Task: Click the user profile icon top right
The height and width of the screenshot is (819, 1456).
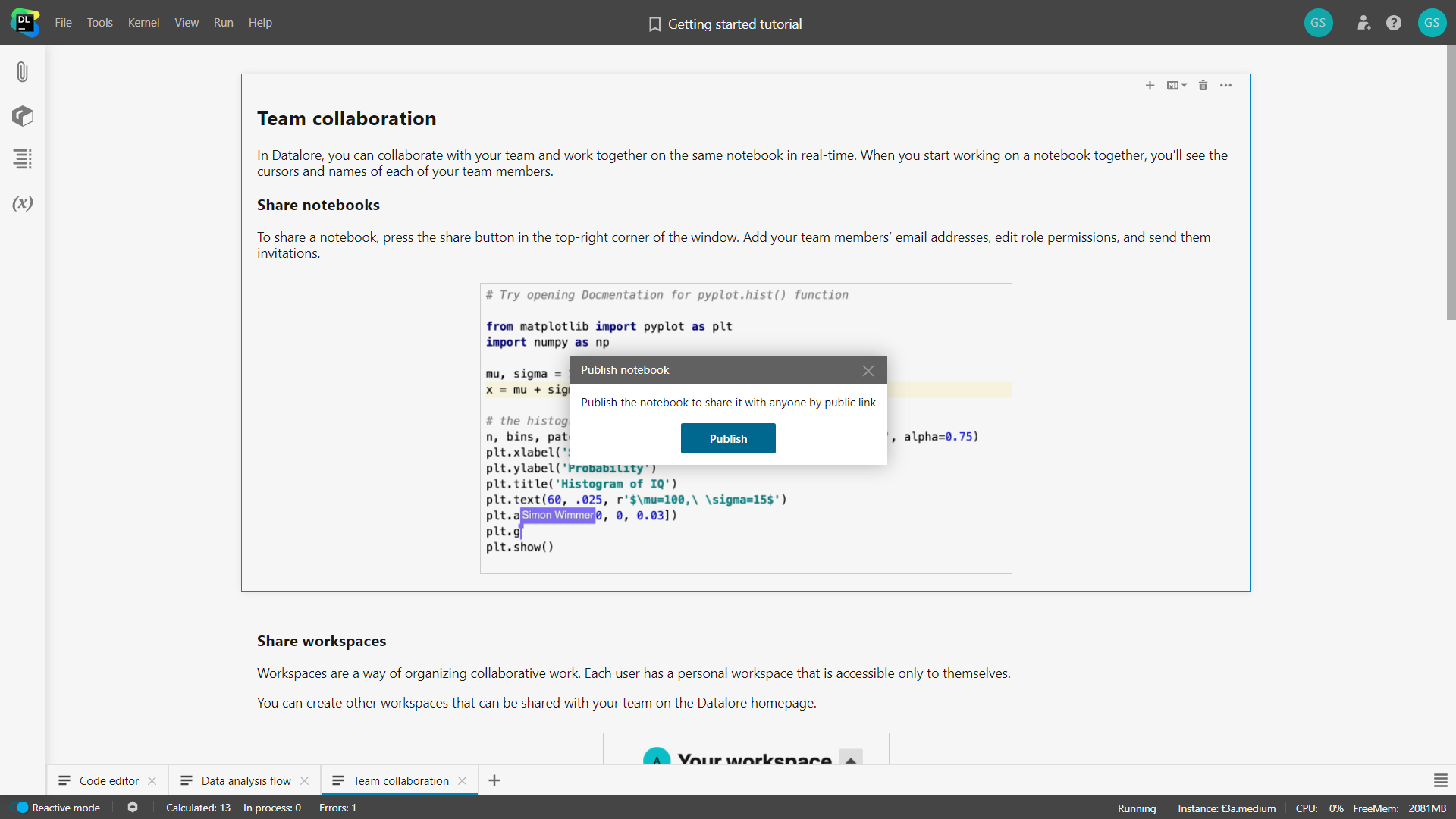Action: tap(1430, 22)
